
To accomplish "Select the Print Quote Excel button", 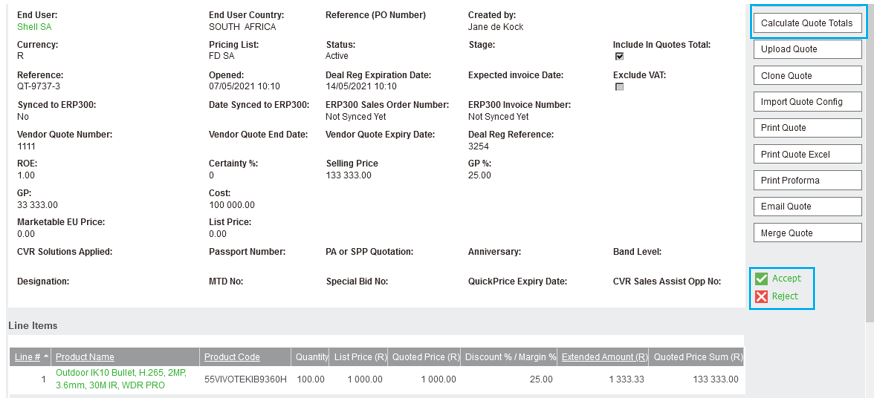I will (806, 154).
